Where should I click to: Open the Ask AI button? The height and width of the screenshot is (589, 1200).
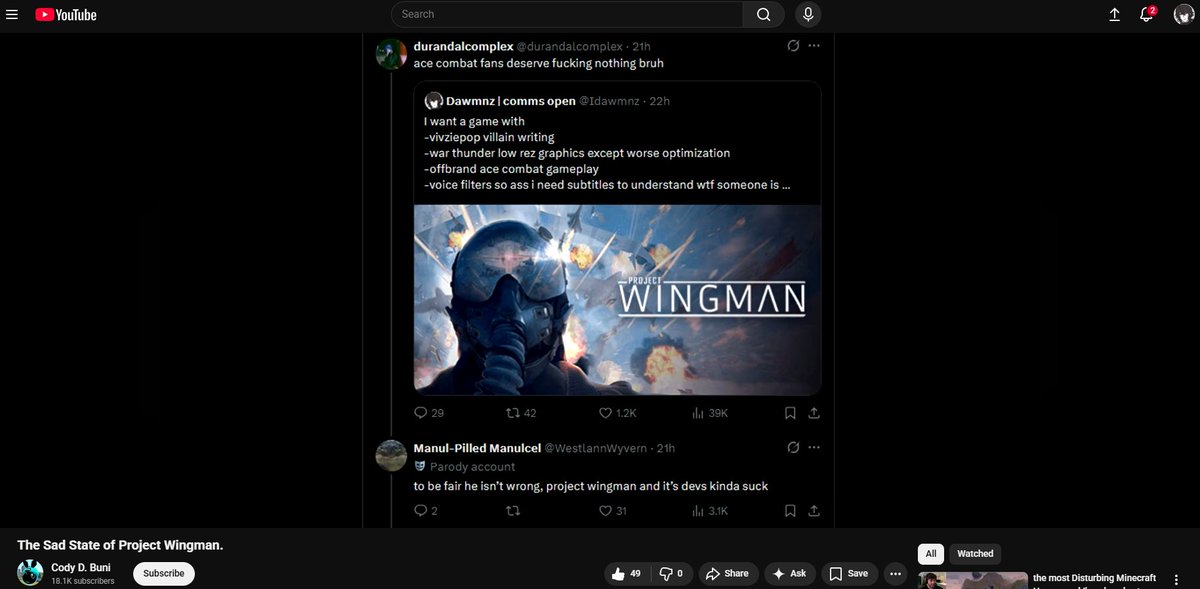[x=790, y=573]
